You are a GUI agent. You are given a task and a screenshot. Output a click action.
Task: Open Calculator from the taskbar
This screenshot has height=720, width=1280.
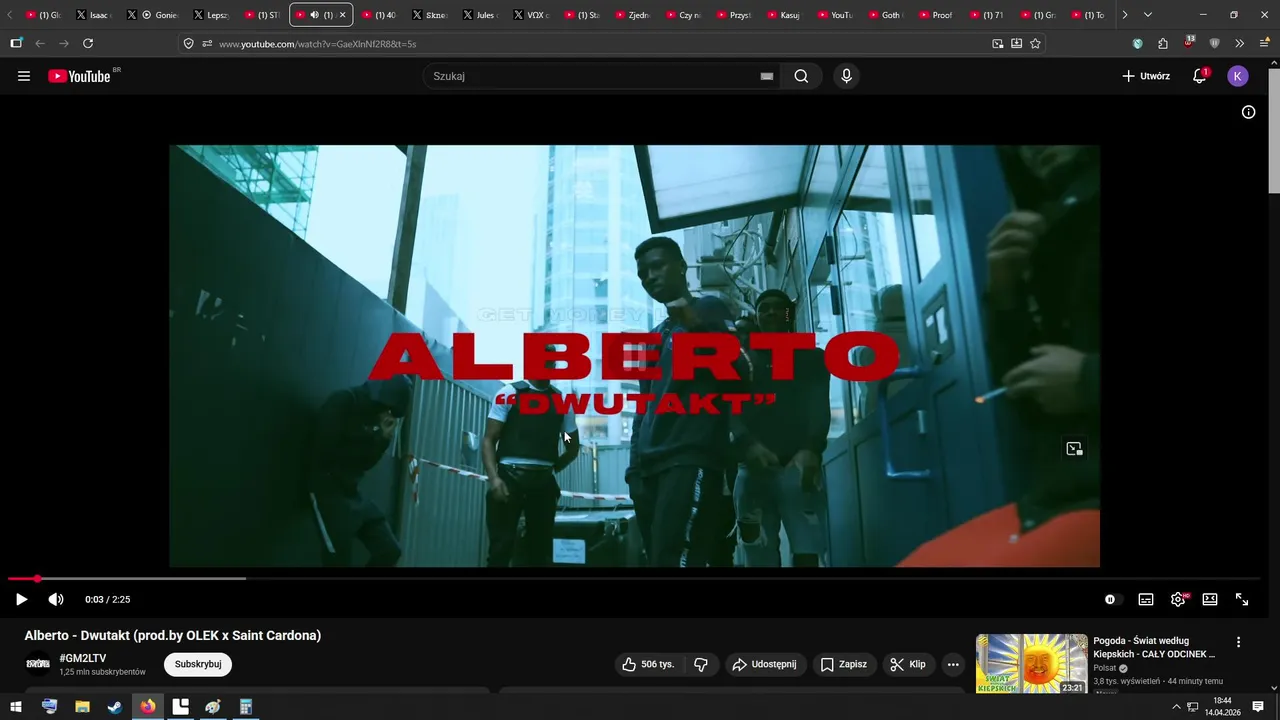[246, 707]
